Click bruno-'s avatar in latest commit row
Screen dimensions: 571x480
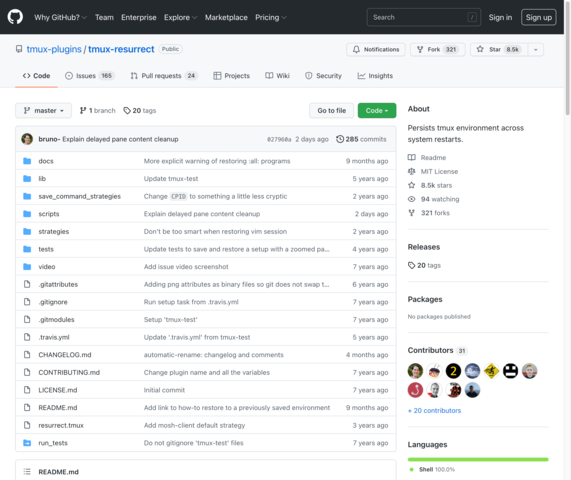(x=27, y=139)
